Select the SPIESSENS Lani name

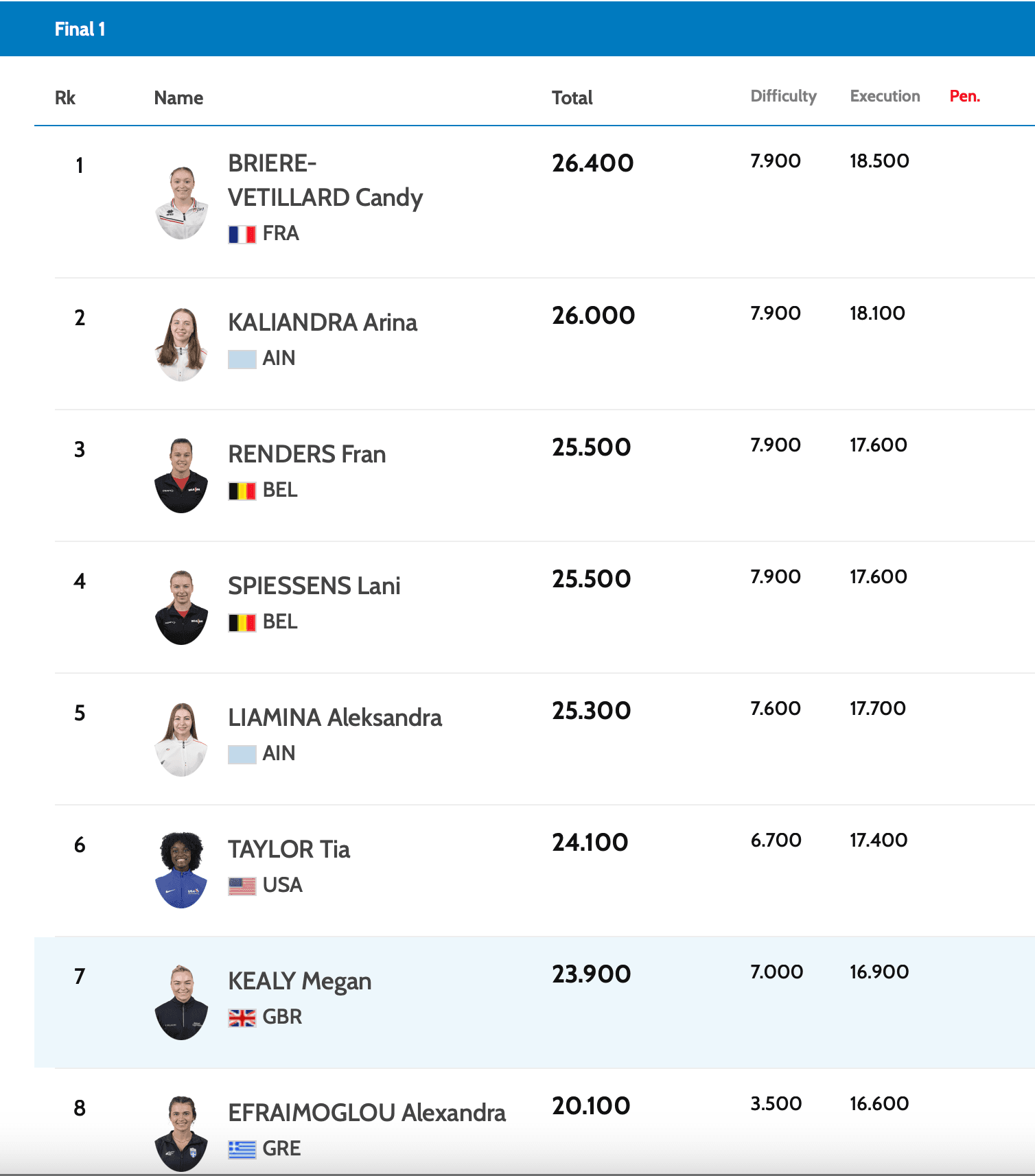[314, 586]
